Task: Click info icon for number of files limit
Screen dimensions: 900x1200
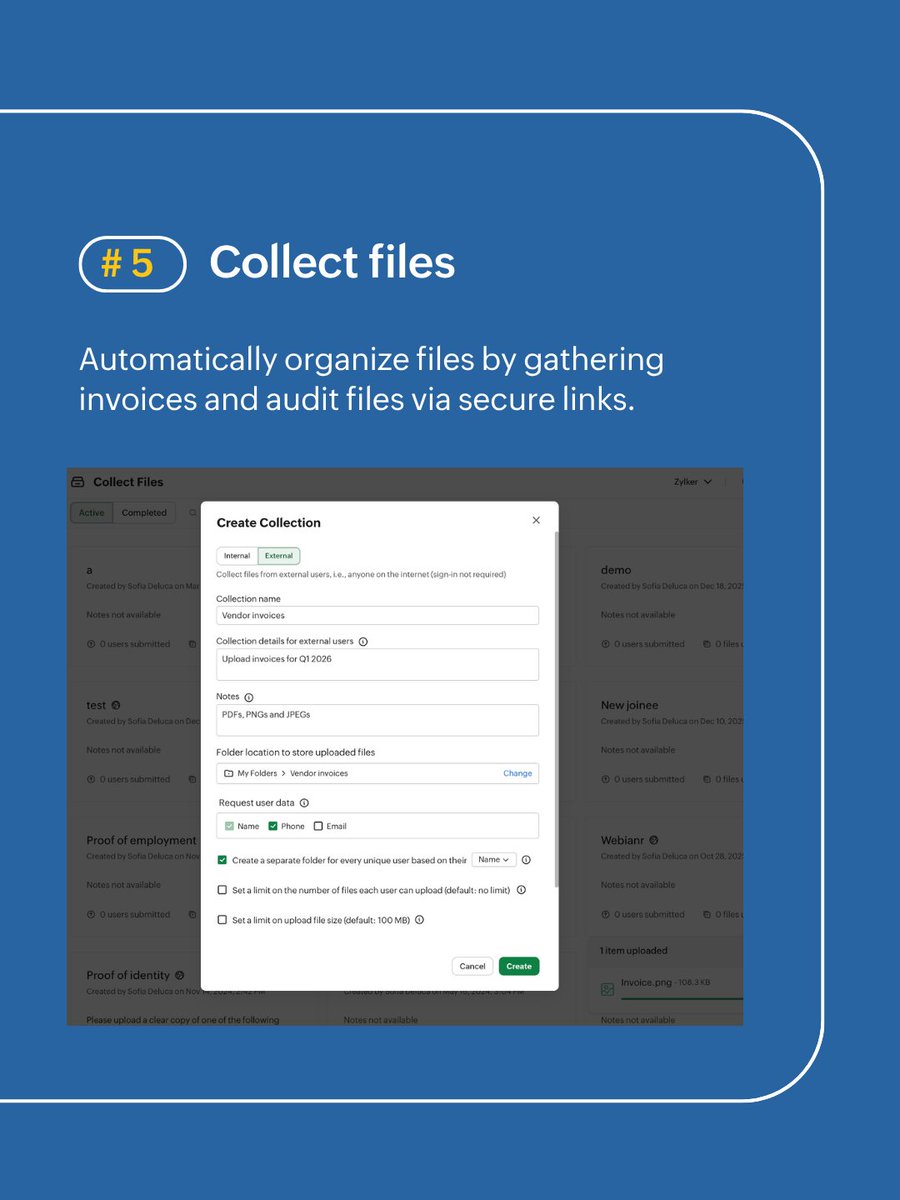Action: [521, 890]
